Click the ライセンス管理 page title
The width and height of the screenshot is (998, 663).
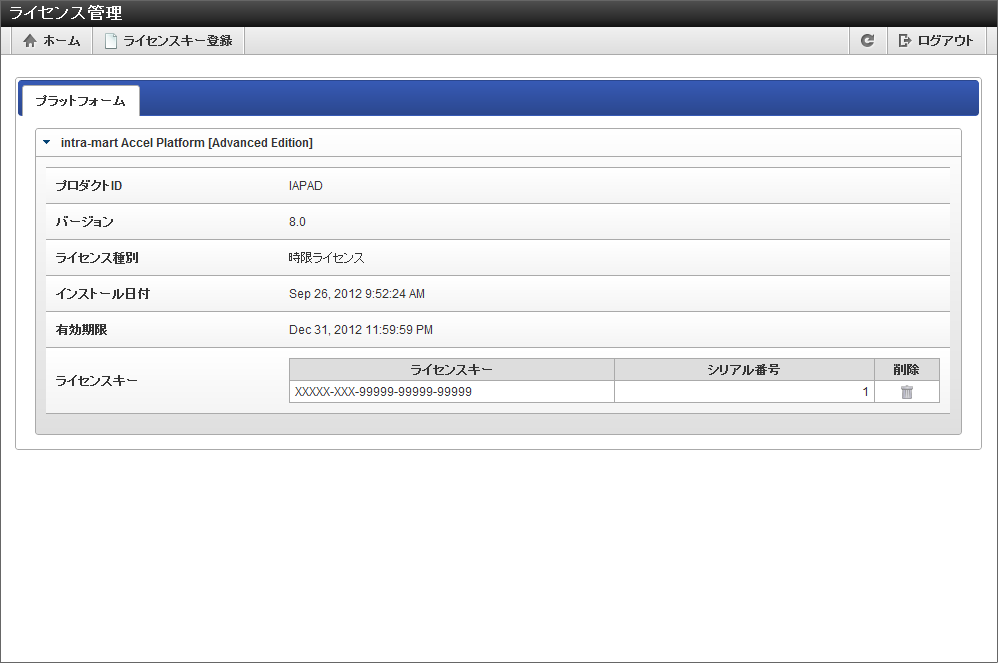point(65,13)
